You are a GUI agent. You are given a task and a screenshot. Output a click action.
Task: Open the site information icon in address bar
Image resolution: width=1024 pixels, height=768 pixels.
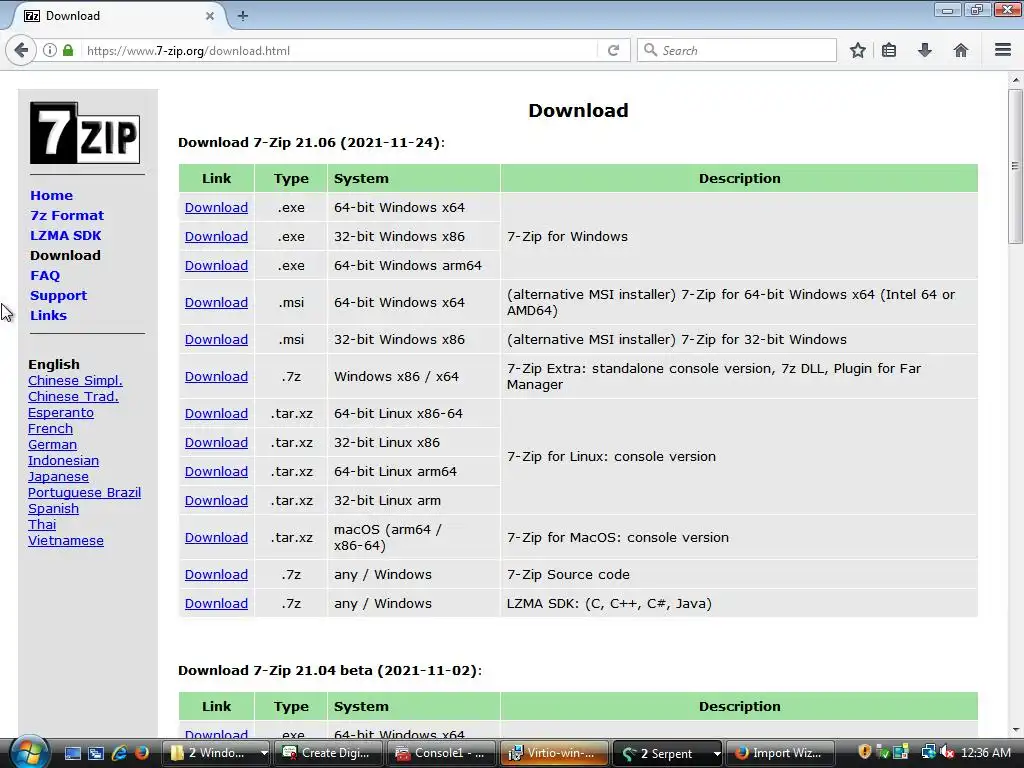[50, 50]
